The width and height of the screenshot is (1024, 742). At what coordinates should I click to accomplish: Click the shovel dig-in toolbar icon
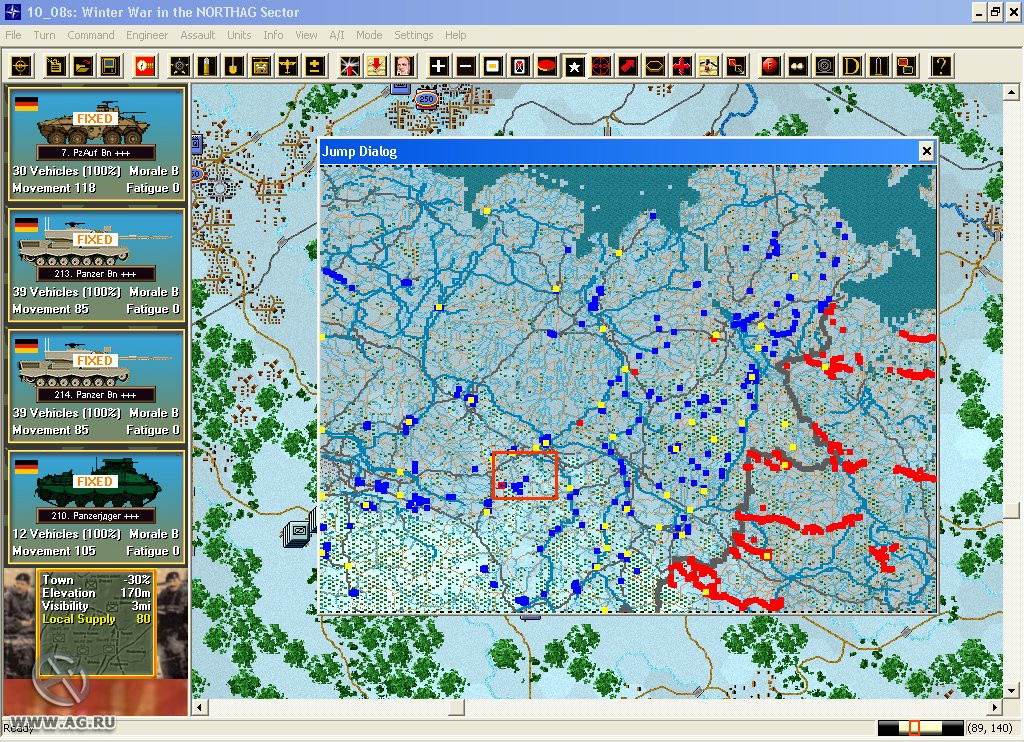(234, 66)
